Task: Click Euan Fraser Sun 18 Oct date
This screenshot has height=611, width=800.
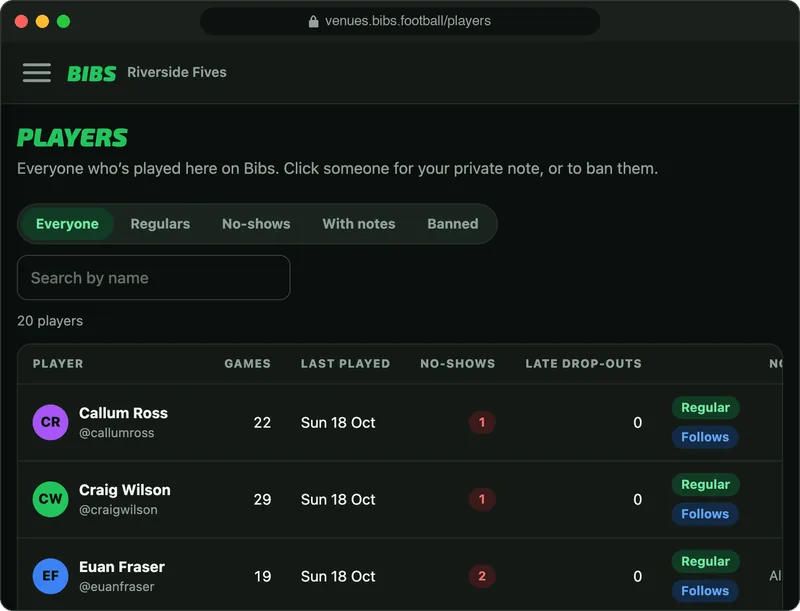Action: click(x=338, y=577)
